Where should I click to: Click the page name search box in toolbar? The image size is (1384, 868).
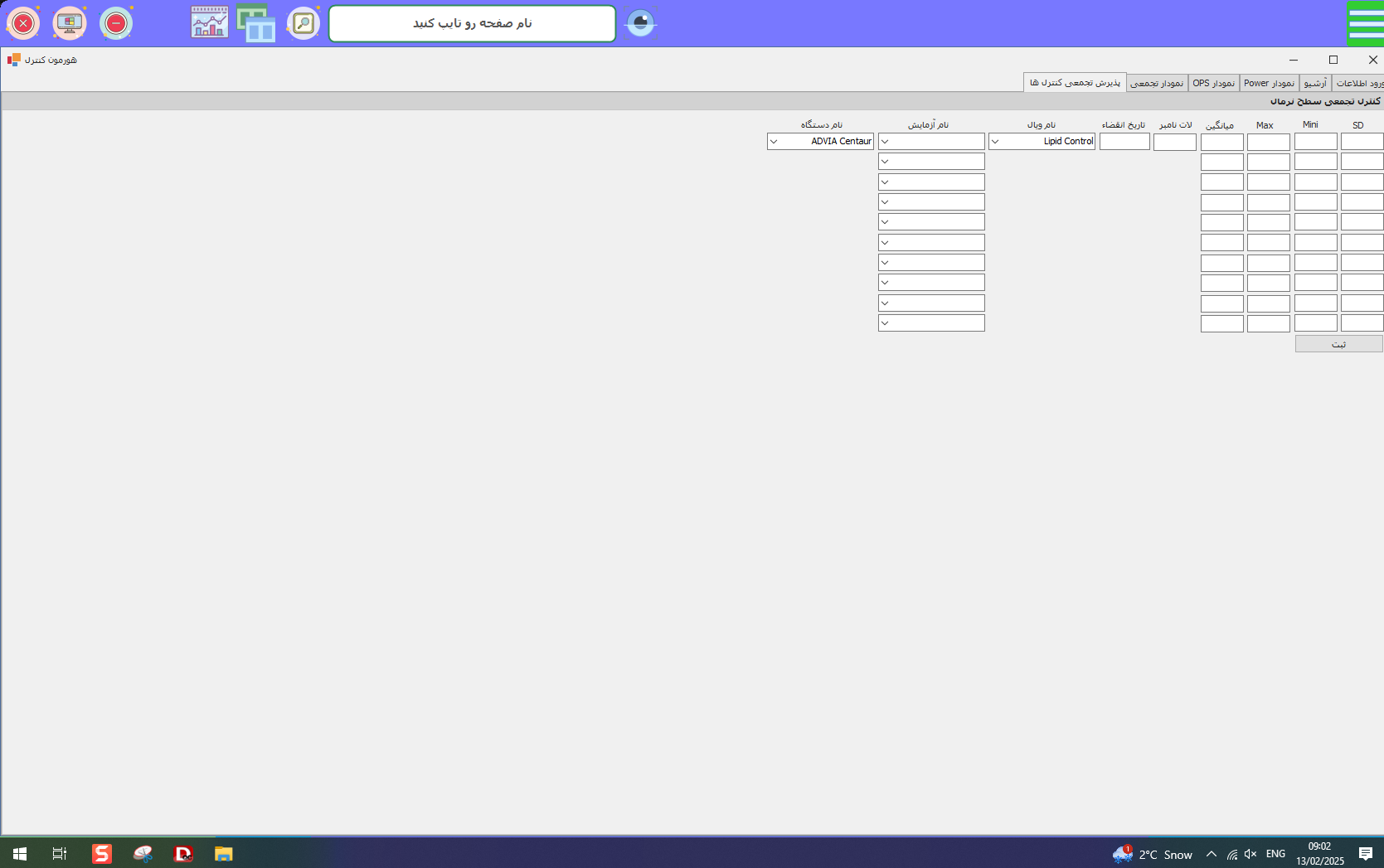point(472,23)
